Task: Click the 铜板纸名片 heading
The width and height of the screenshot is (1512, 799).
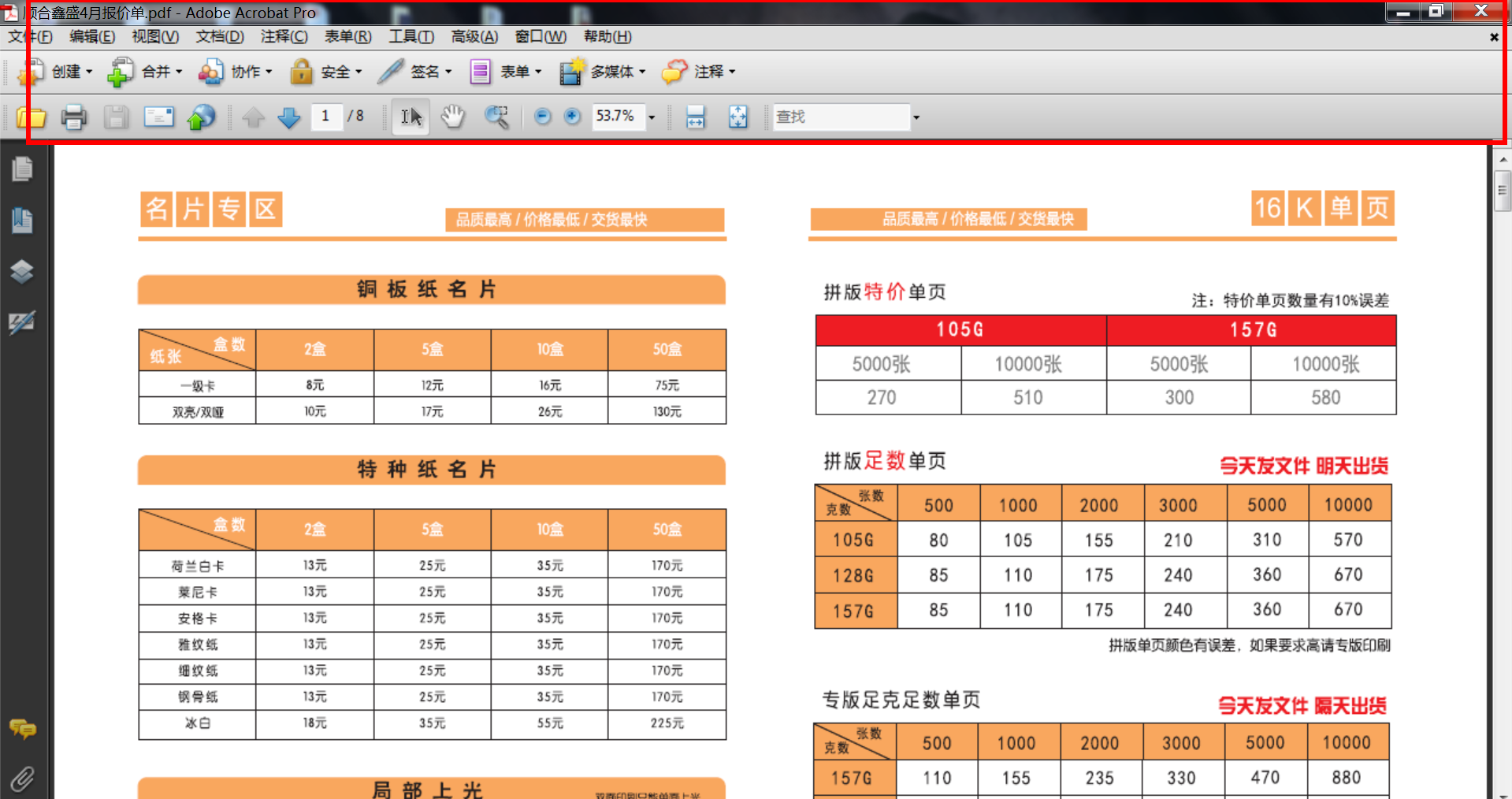Action: [426, 289]
